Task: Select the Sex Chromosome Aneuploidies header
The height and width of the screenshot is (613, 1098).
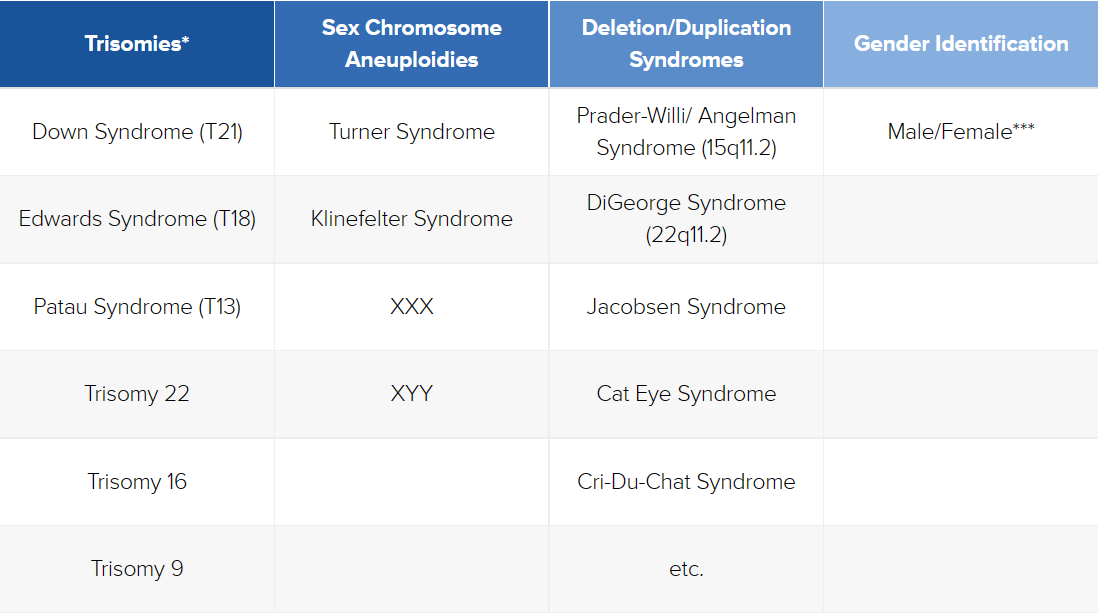Action: (x=412, y=43)
